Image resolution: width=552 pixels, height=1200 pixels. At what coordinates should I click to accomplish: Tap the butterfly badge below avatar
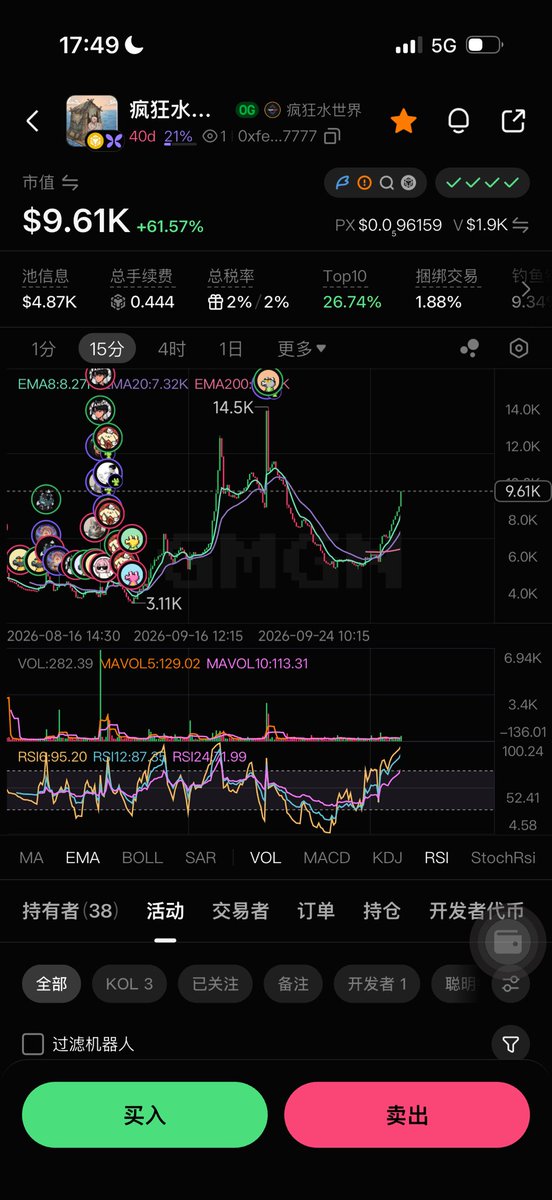pyautogui.click(x=112, y=141)
